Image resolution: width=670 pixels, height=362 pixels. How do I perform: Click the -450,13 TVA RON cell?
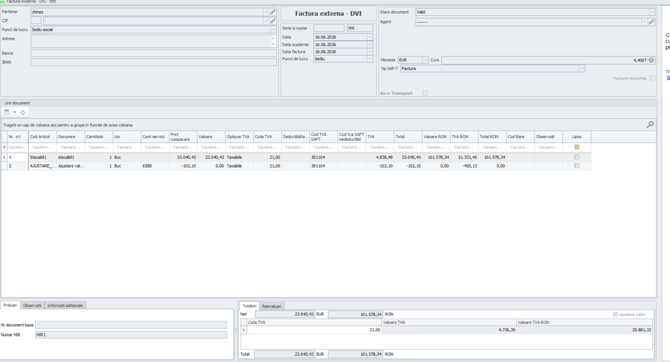tap(464, 166)
